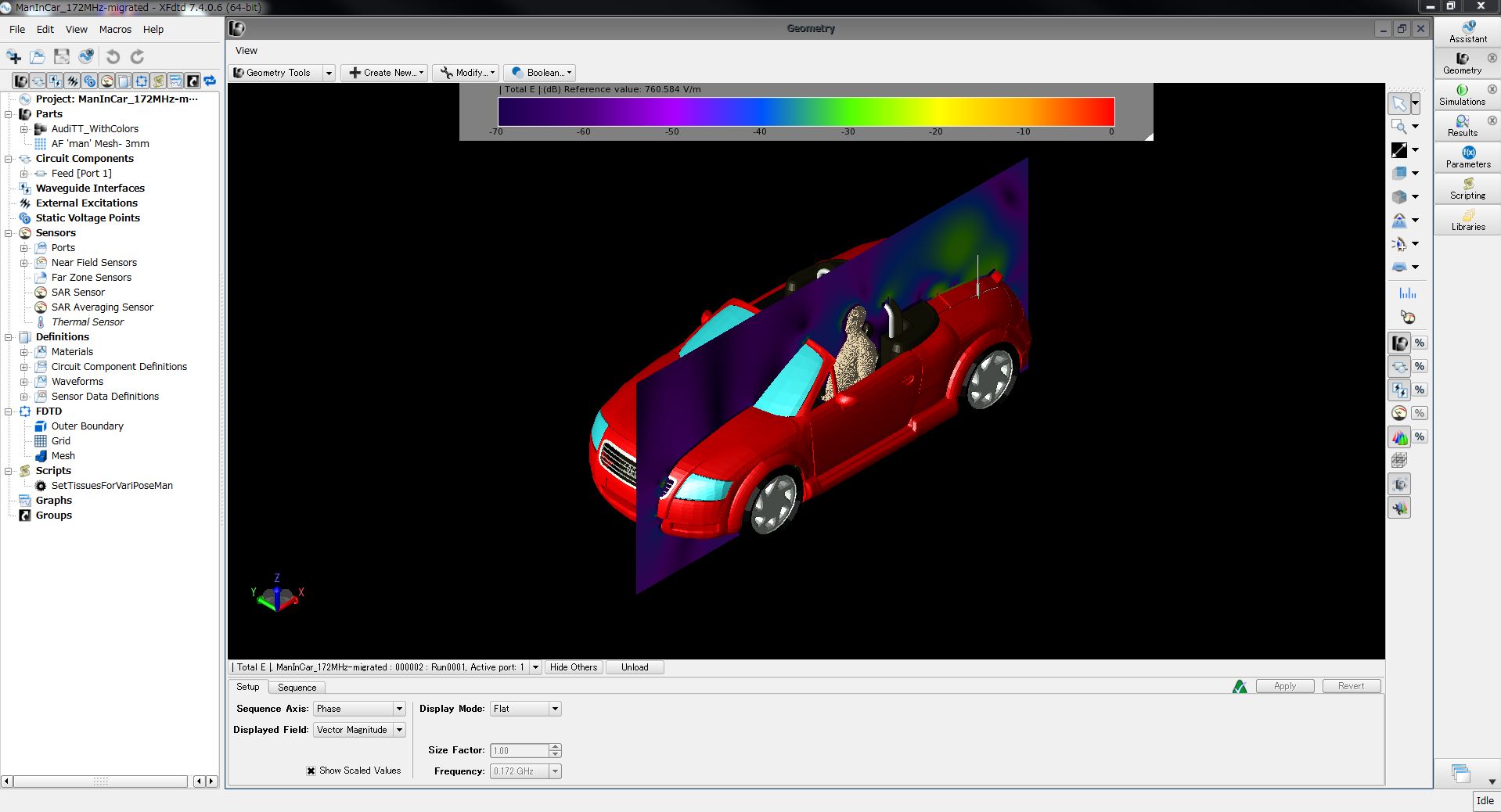The width and height of the screenshot is (1501, 812).
Task: Click the open project folder icon
Action: point(38,56)
